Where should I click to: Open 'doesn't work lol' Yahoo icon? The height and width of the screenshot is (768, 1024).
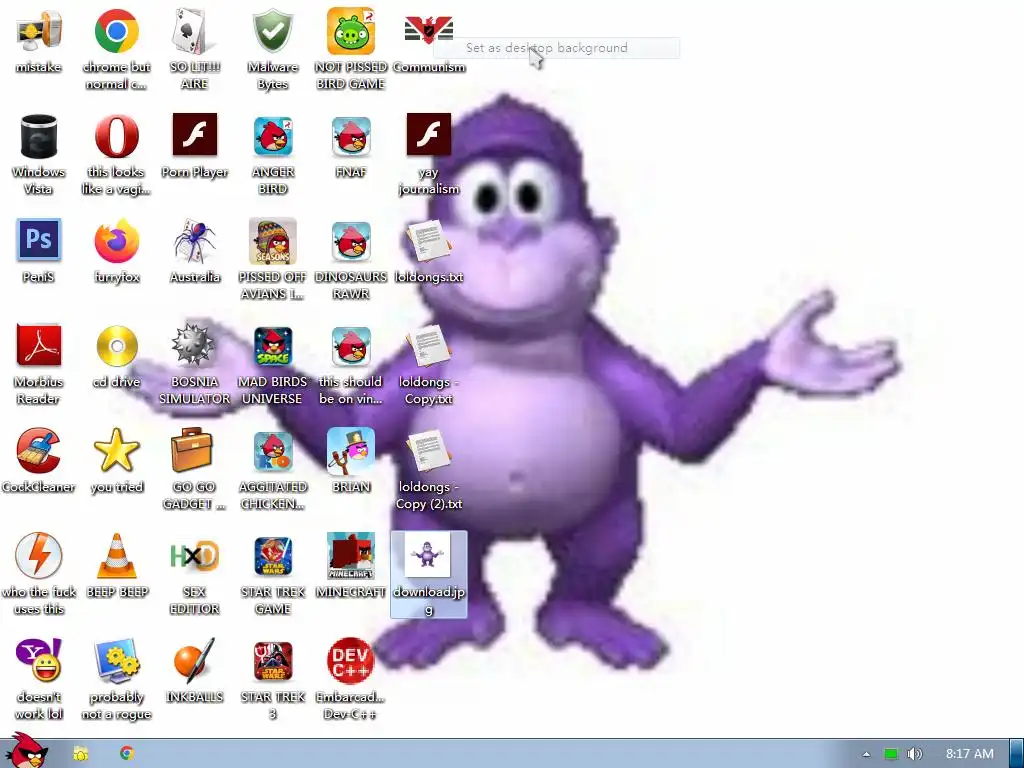click(39, 660)
